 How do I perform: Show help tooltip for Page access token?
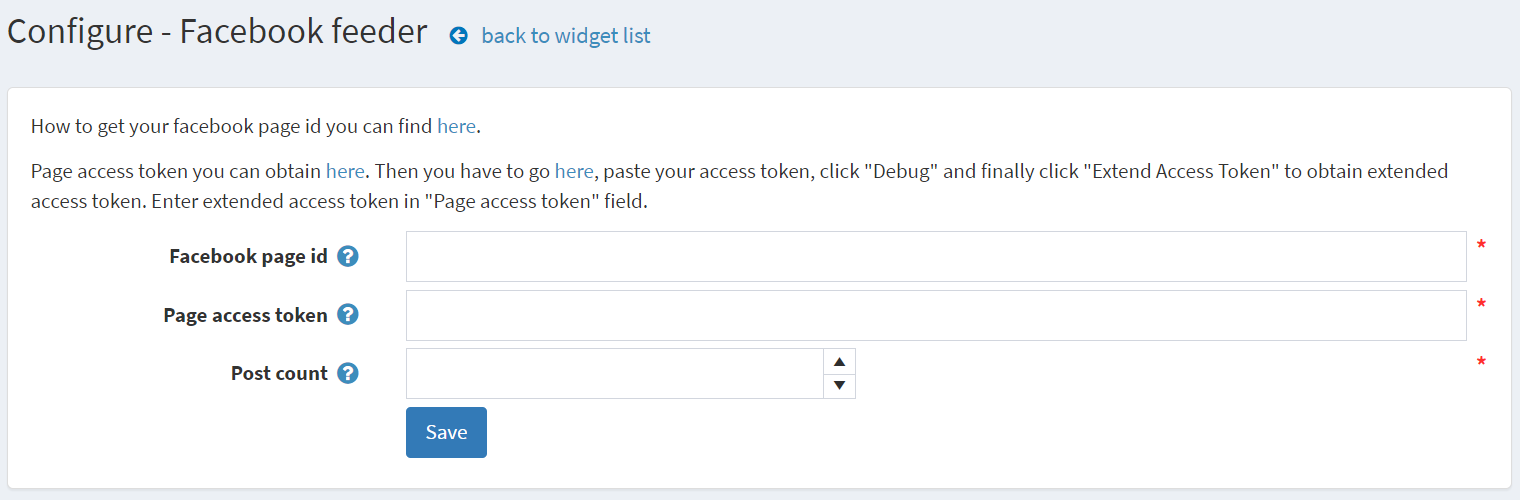pyautogui.click(x=348, y=315)
